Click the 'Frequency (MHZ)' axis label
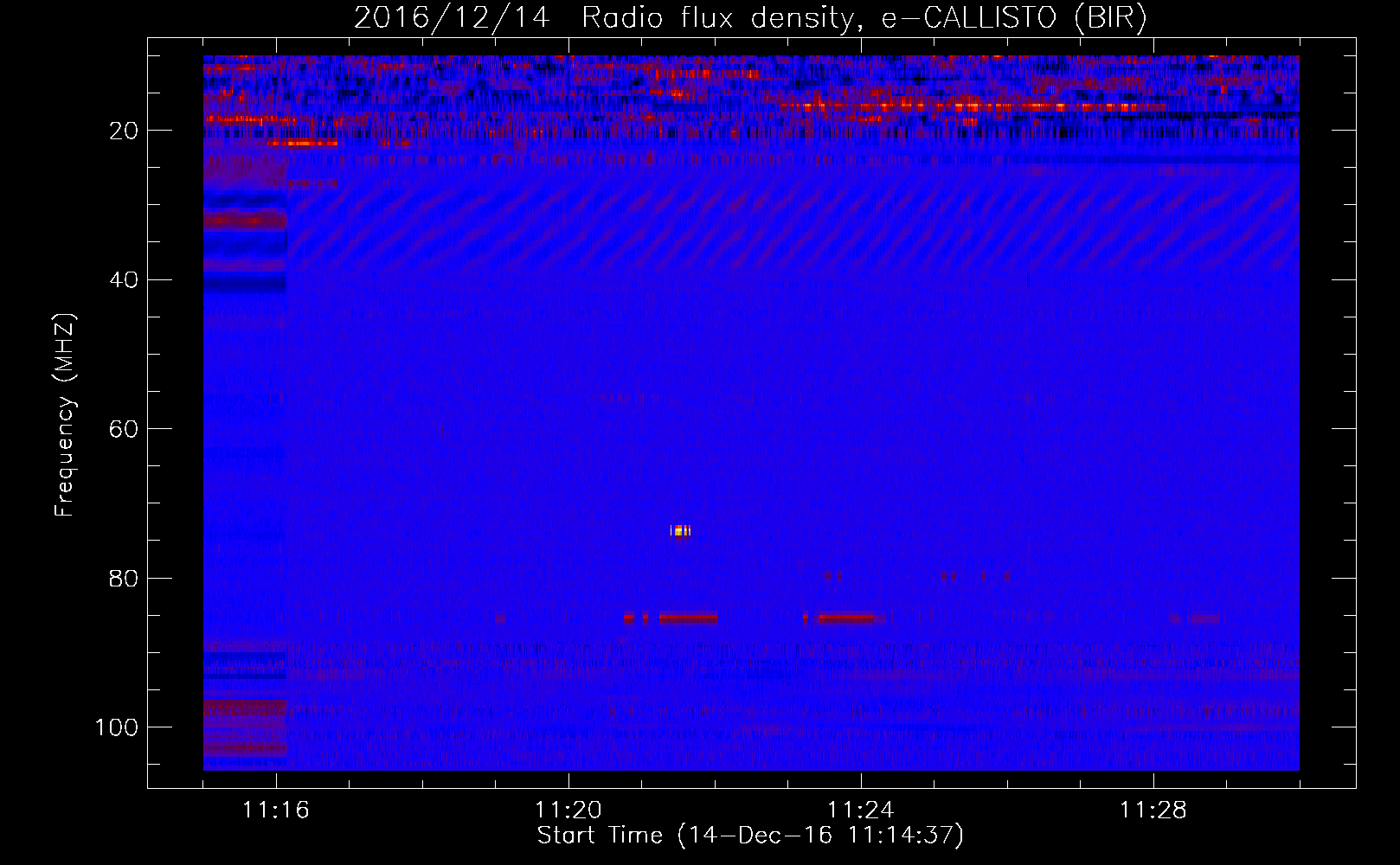This screenshot has height=865, width=1400. (x=65, y=415)
